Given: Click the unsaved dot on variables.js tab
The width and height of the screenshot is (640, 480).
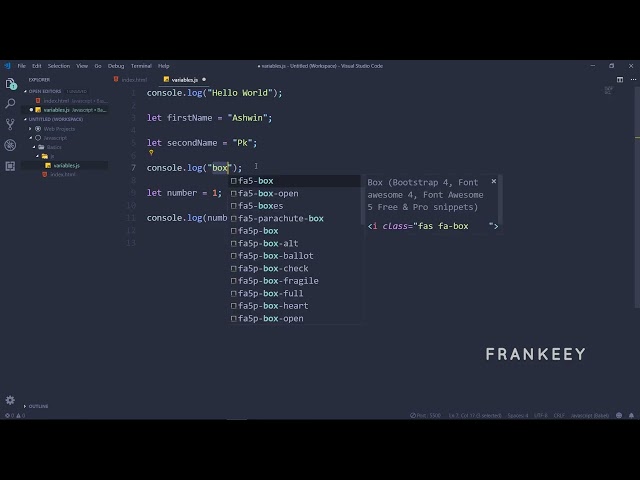Looking at the screenshot, I should click(204, 80).
